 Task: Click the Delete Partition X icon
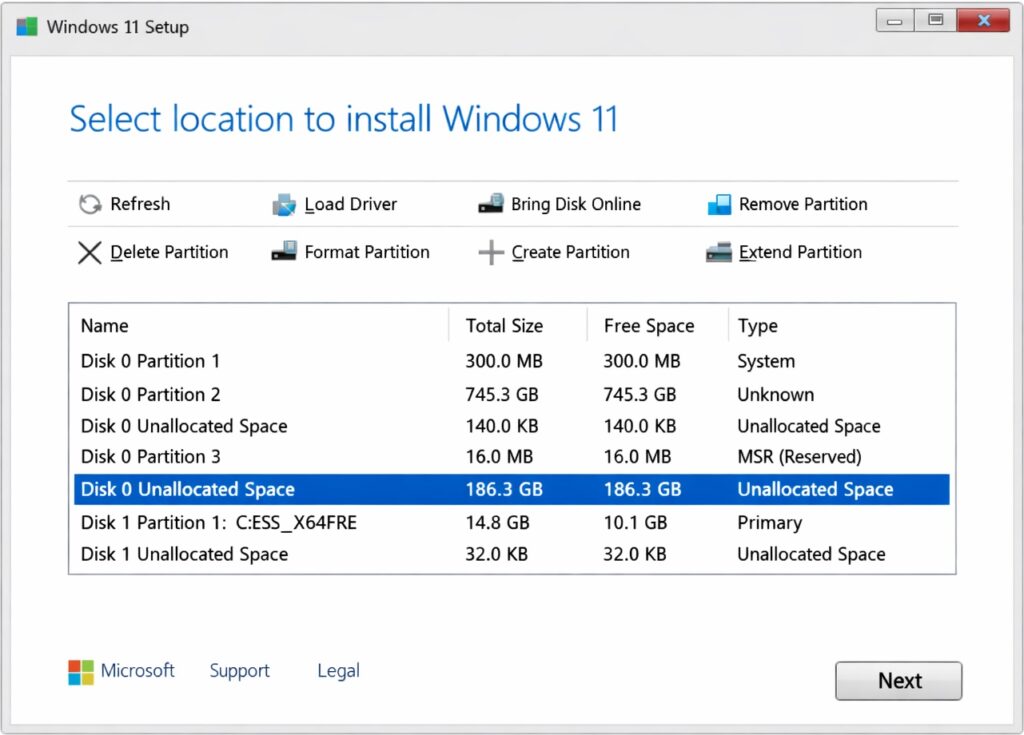click(x=89, y=253)
